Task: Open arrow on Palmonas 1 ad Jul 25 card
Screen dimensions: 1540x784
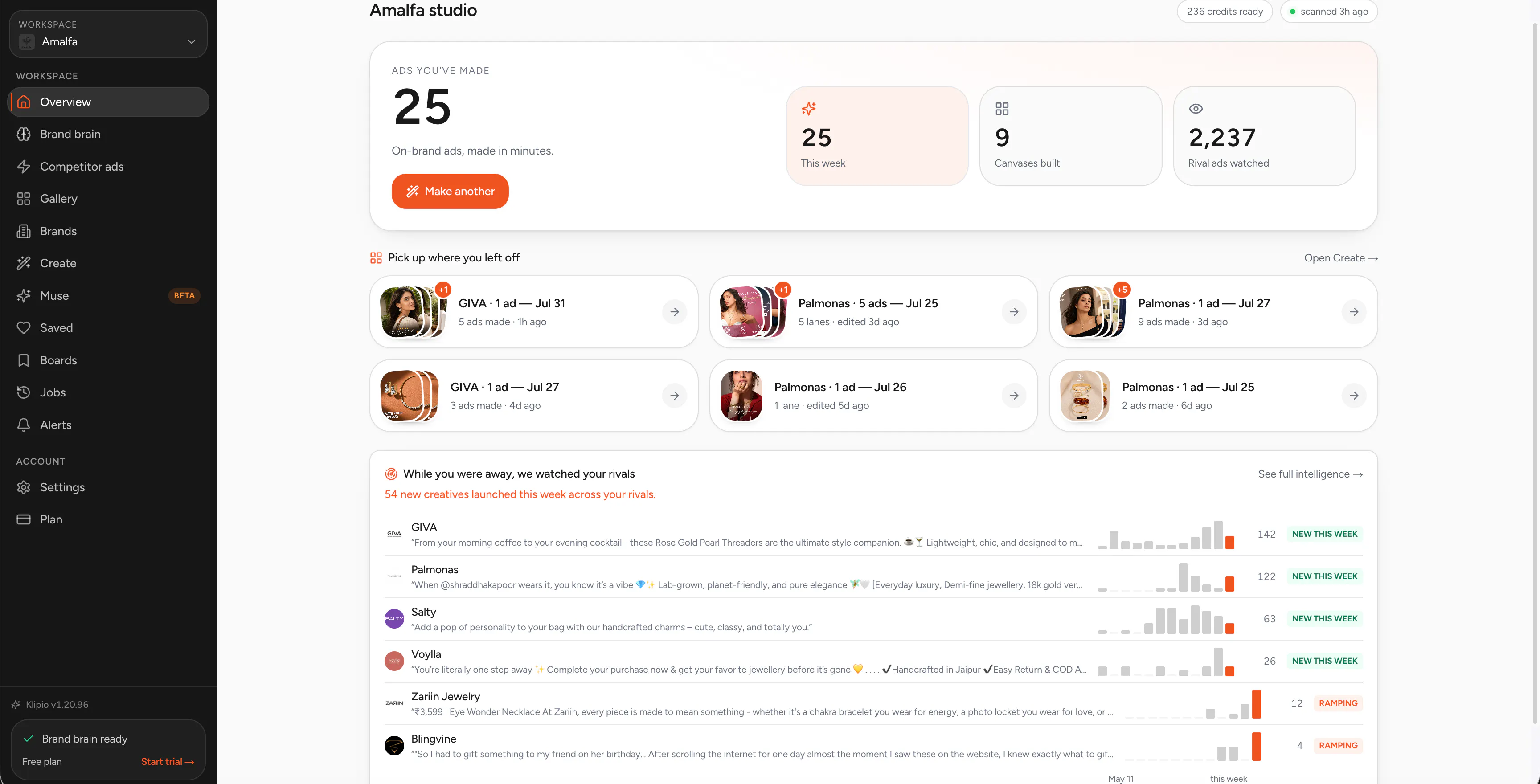Action: [1353, 396]
